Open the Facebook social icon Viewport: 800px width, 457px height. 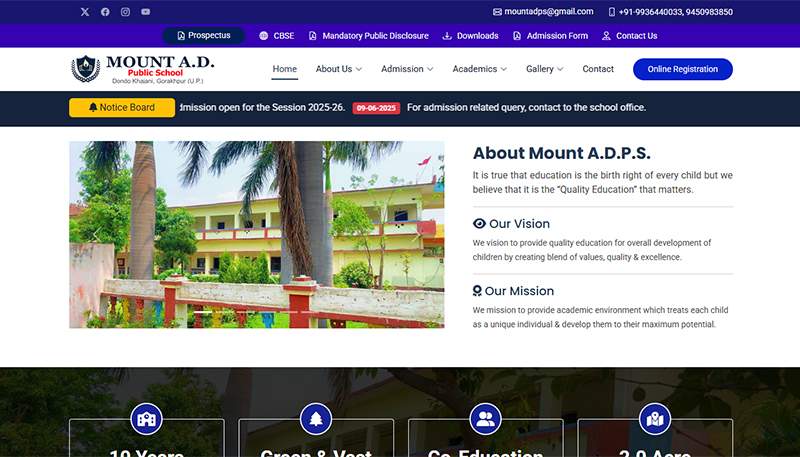click(x=105, y=12)
